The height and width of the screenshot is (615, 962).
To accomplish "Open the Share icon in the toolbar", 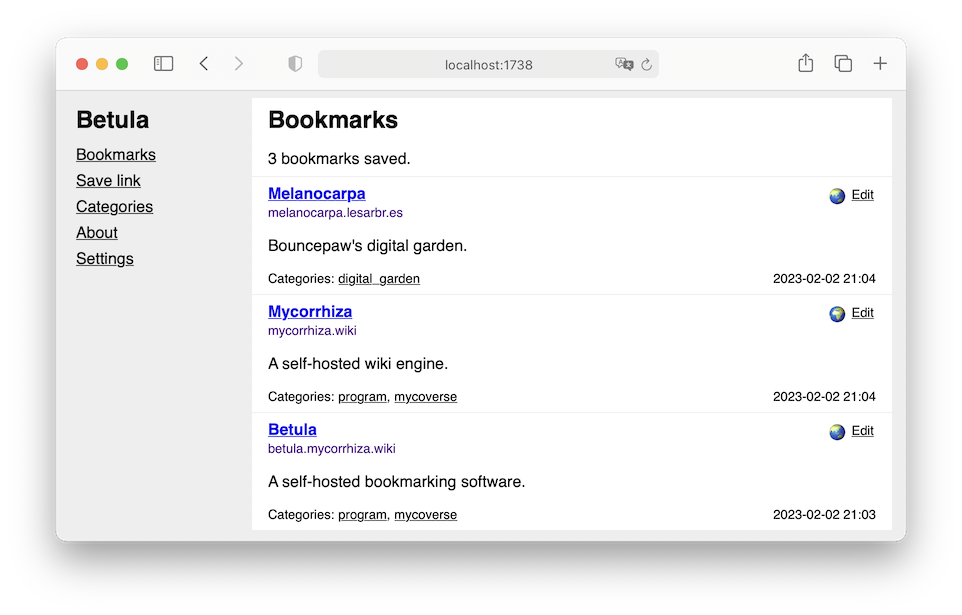I will click(x=805, y=64).
